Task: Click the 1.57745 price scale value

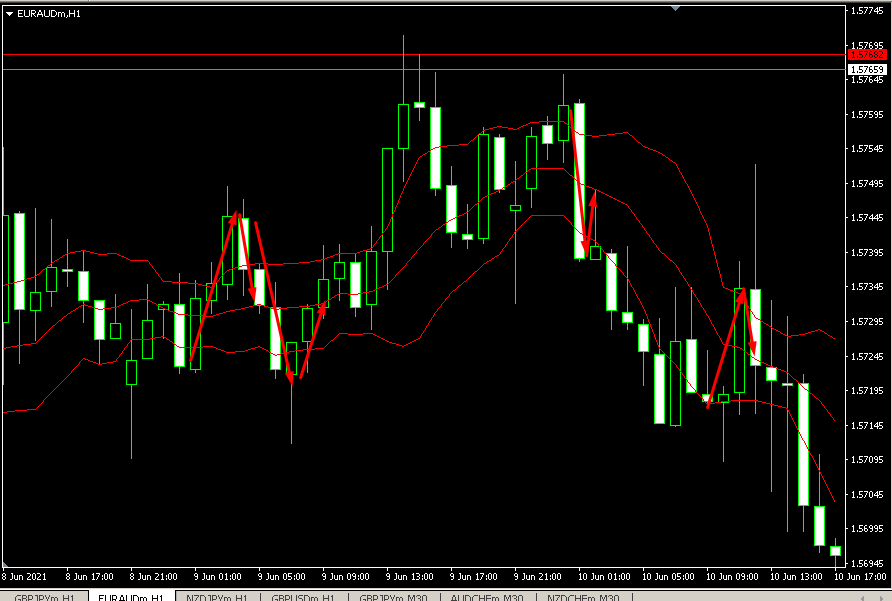Action: pyautogui.click(x=868, y=10)
